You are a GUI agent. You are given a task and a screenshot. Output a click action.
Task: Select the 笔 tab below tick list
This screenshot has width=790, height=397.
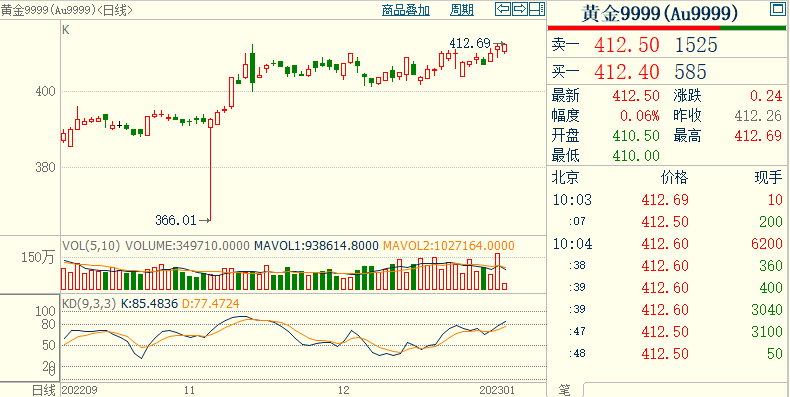coord(564,389)
